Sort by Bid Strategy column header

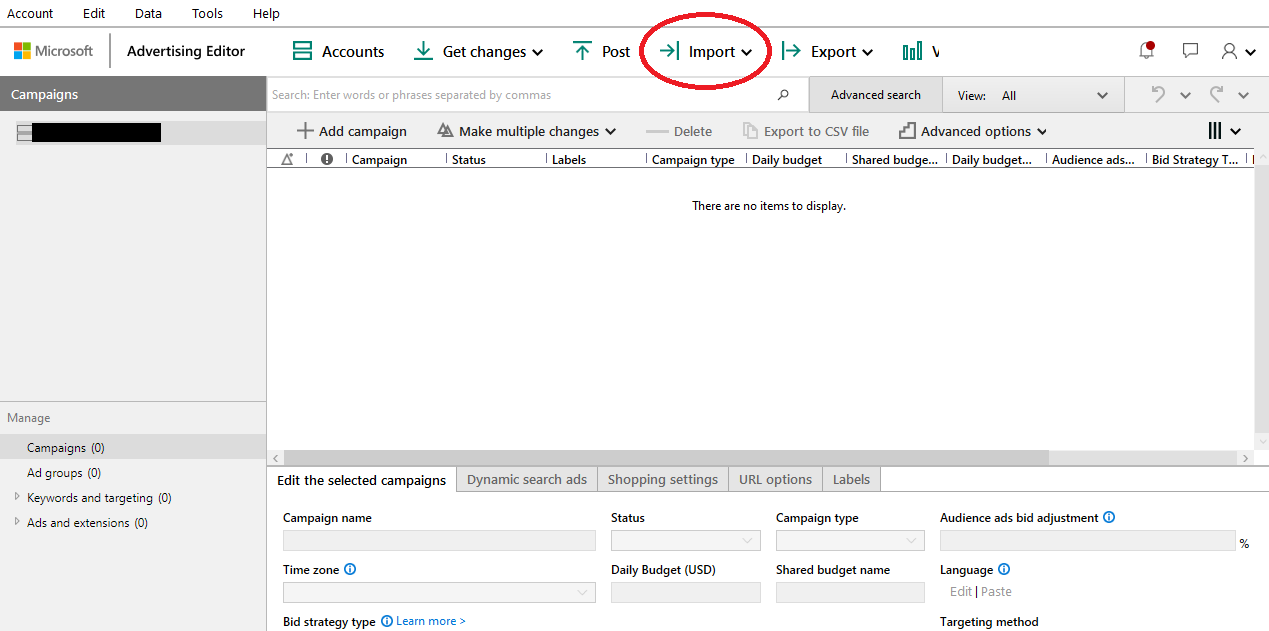point(1195,160)
